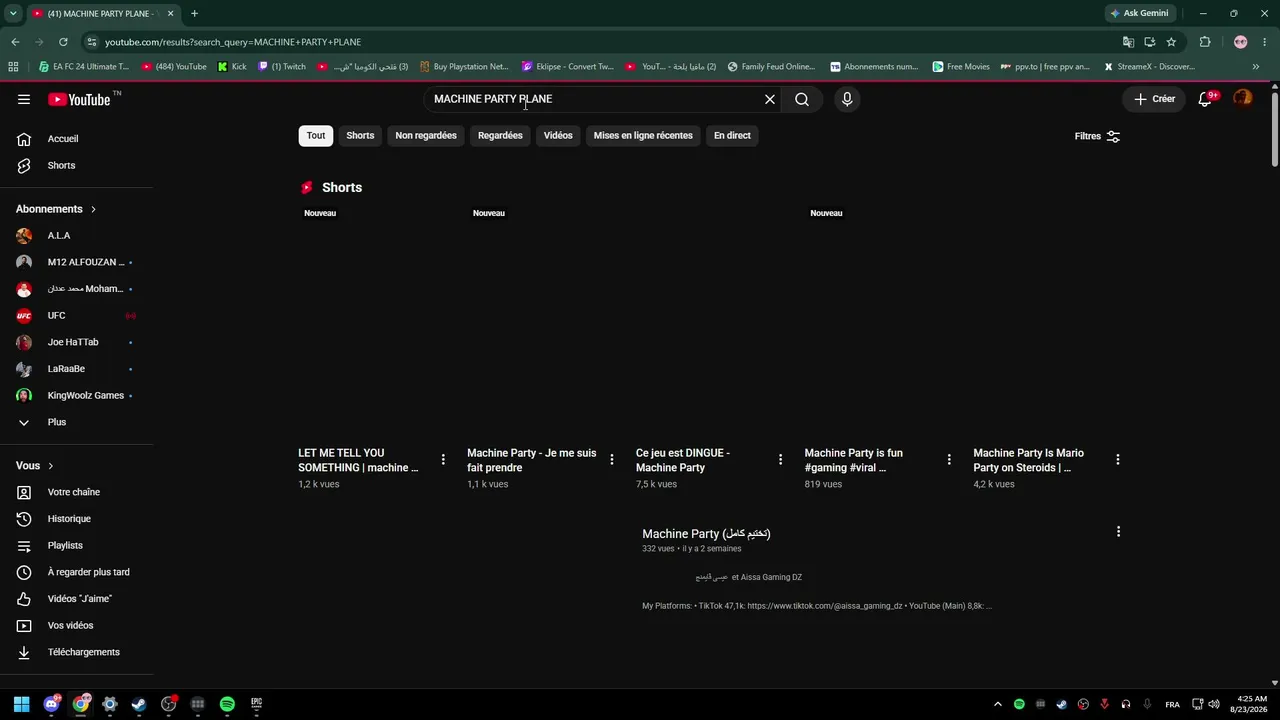Open the Windows Start menu
Viewport: 1280px width, 720px height.
[22, 704]
